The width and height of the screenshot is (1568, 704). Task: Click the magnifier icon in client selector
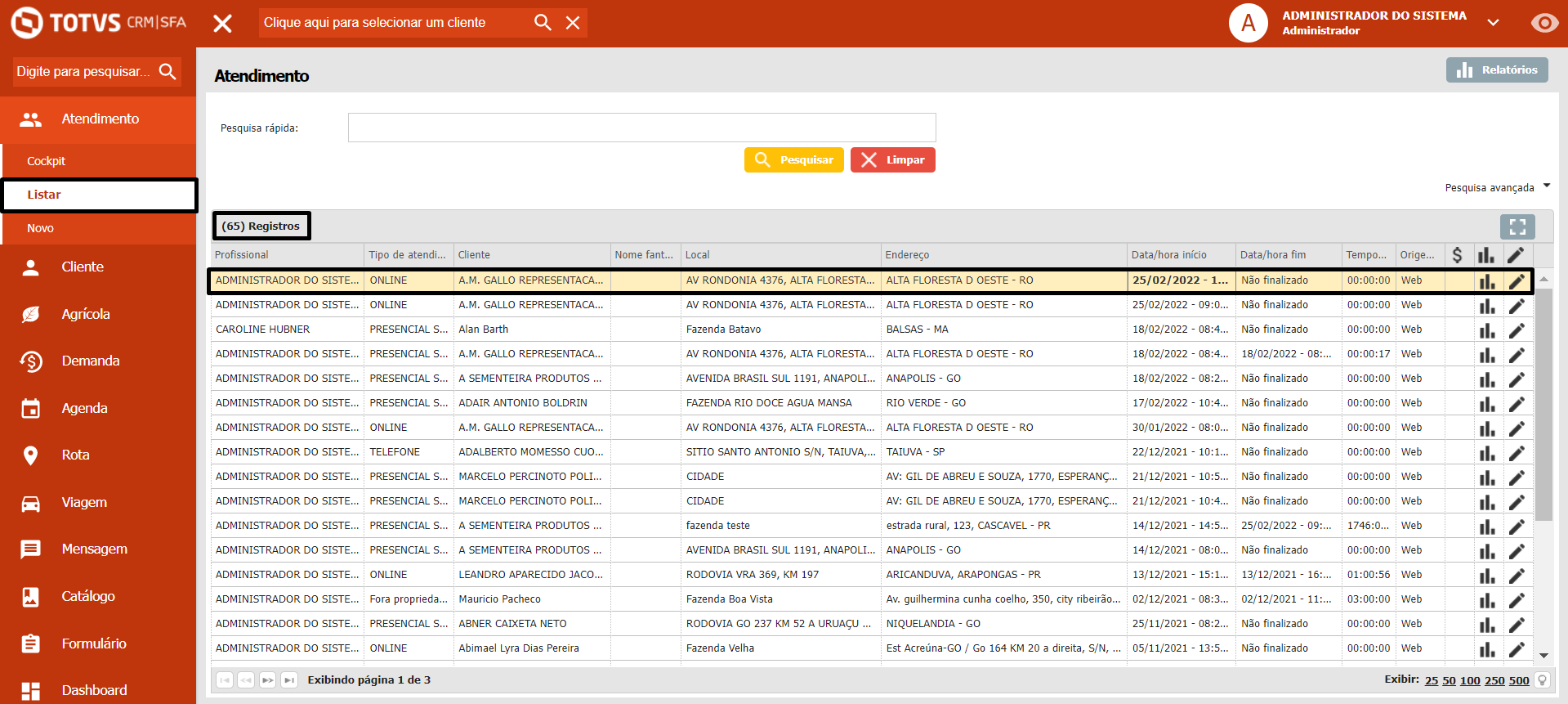(543, 22)
